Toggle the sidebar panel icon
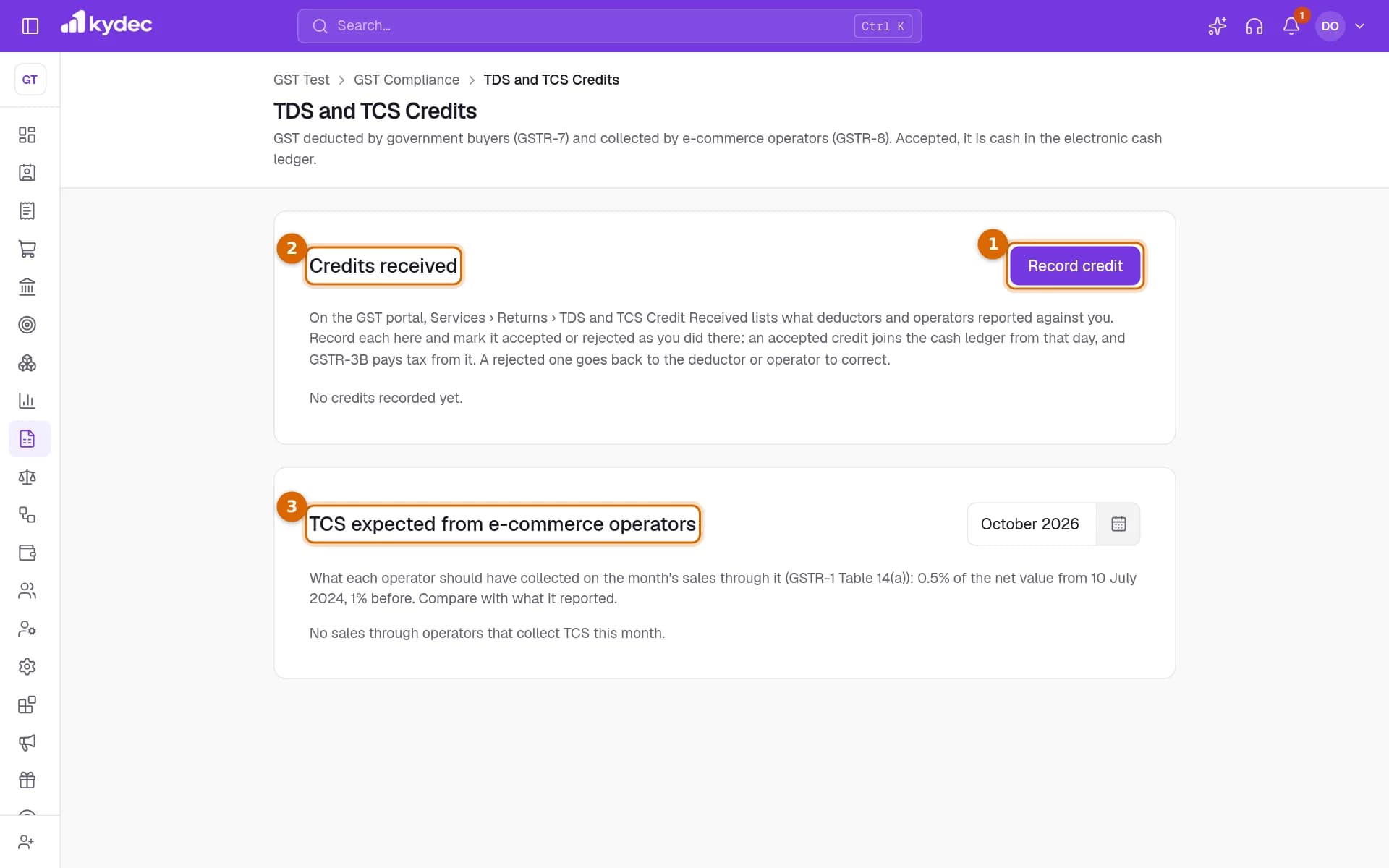 [x=30, y=26]
